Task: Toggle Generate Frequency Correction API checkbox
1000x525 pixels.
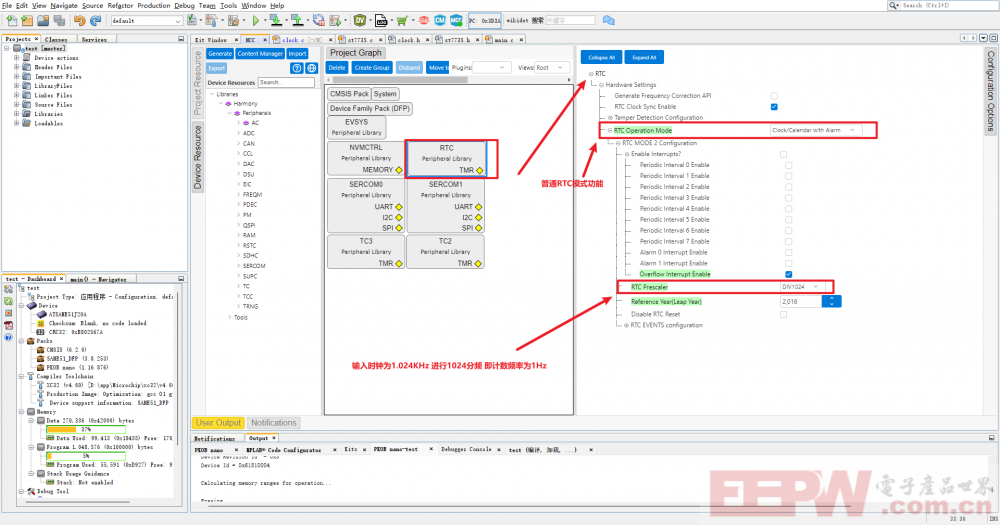Action: (774, 96)
